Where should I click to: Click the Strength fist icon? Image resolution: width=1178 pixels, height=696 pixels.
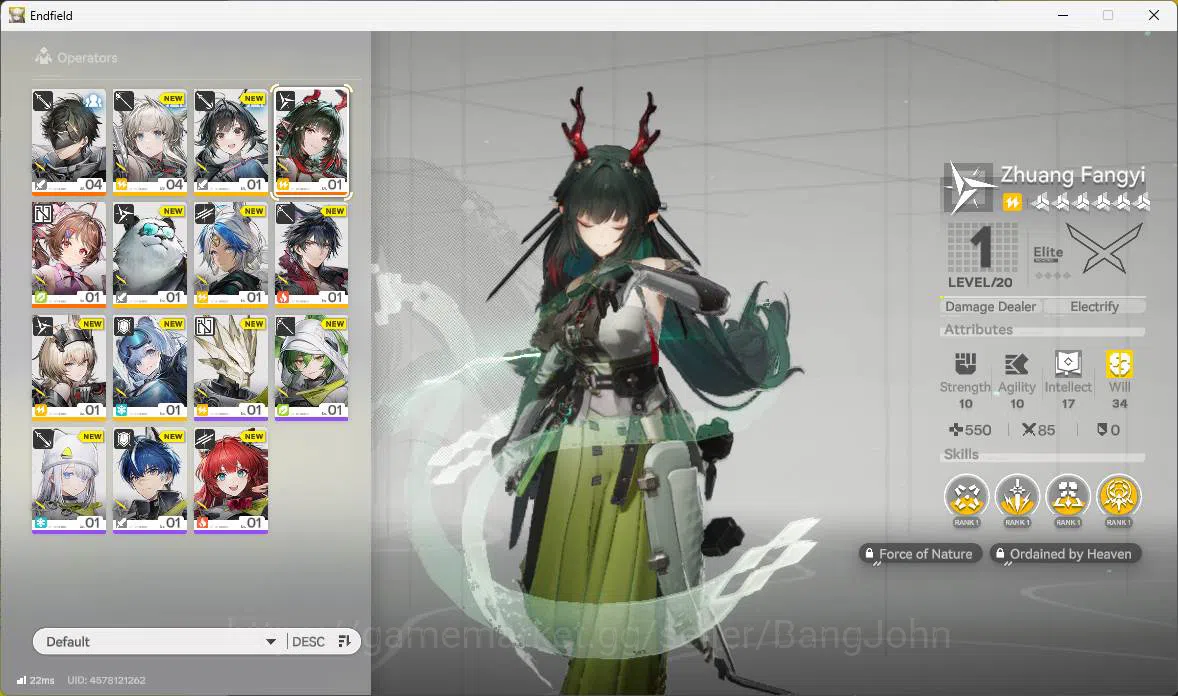pos(965,364)
